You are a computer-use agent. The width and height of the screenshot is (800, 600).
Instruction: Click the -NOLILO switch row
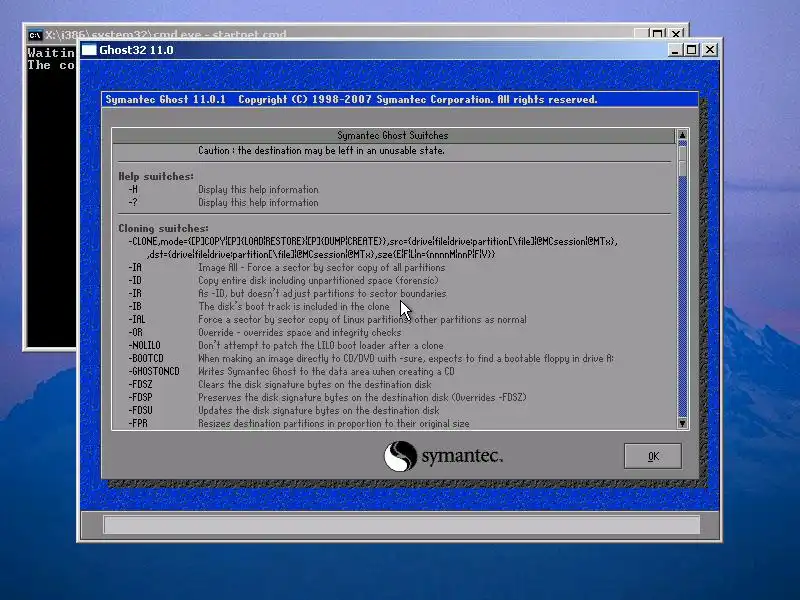(286, 345)
